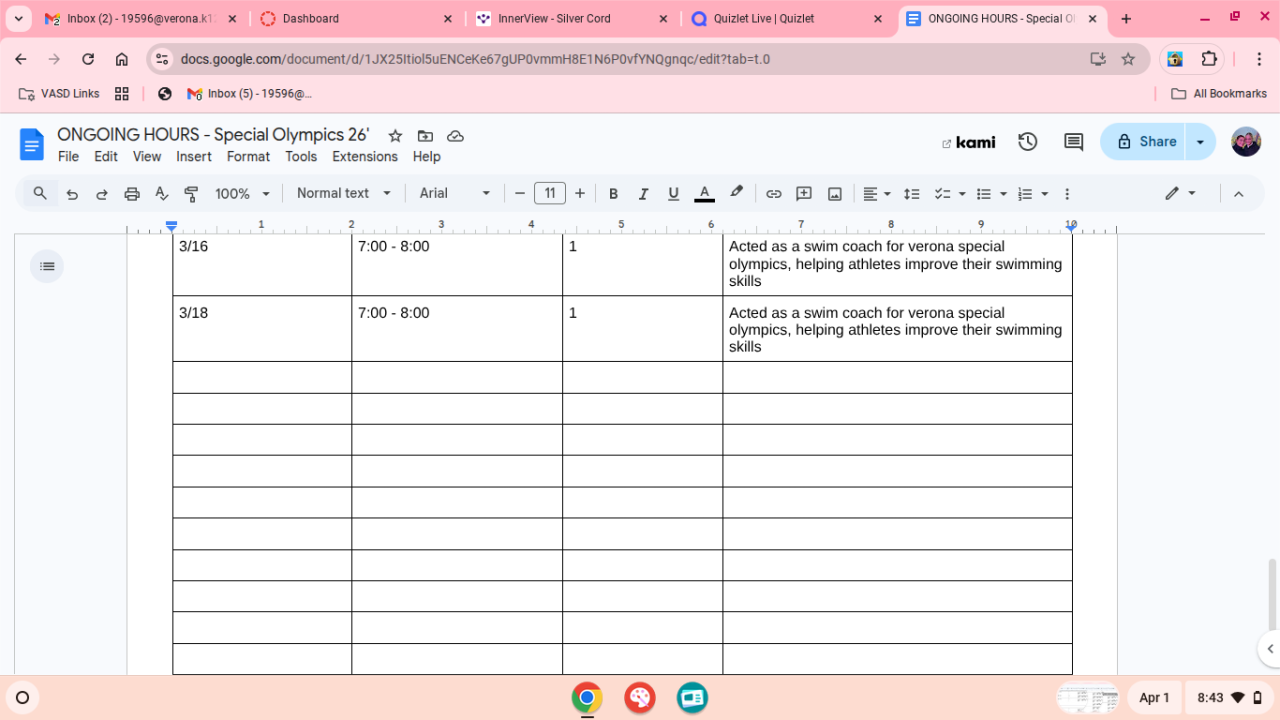Insert a link from the toolbar

click(x=773, y=194)
